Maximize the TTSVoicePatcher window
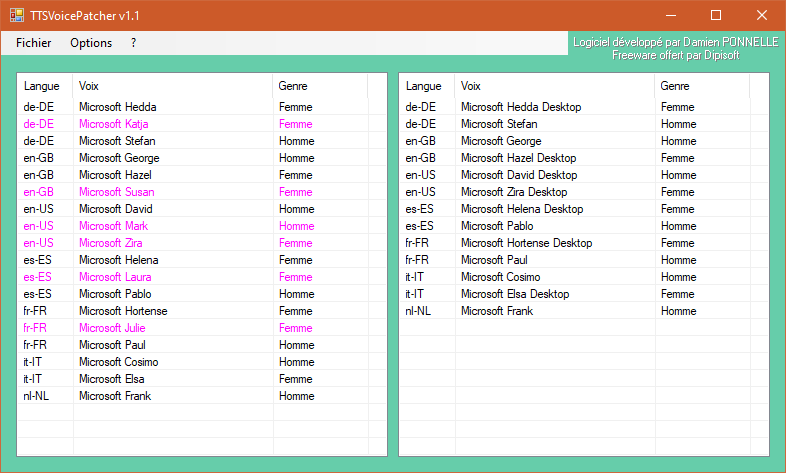Screen dimensions: 786x473 (716, 16)
